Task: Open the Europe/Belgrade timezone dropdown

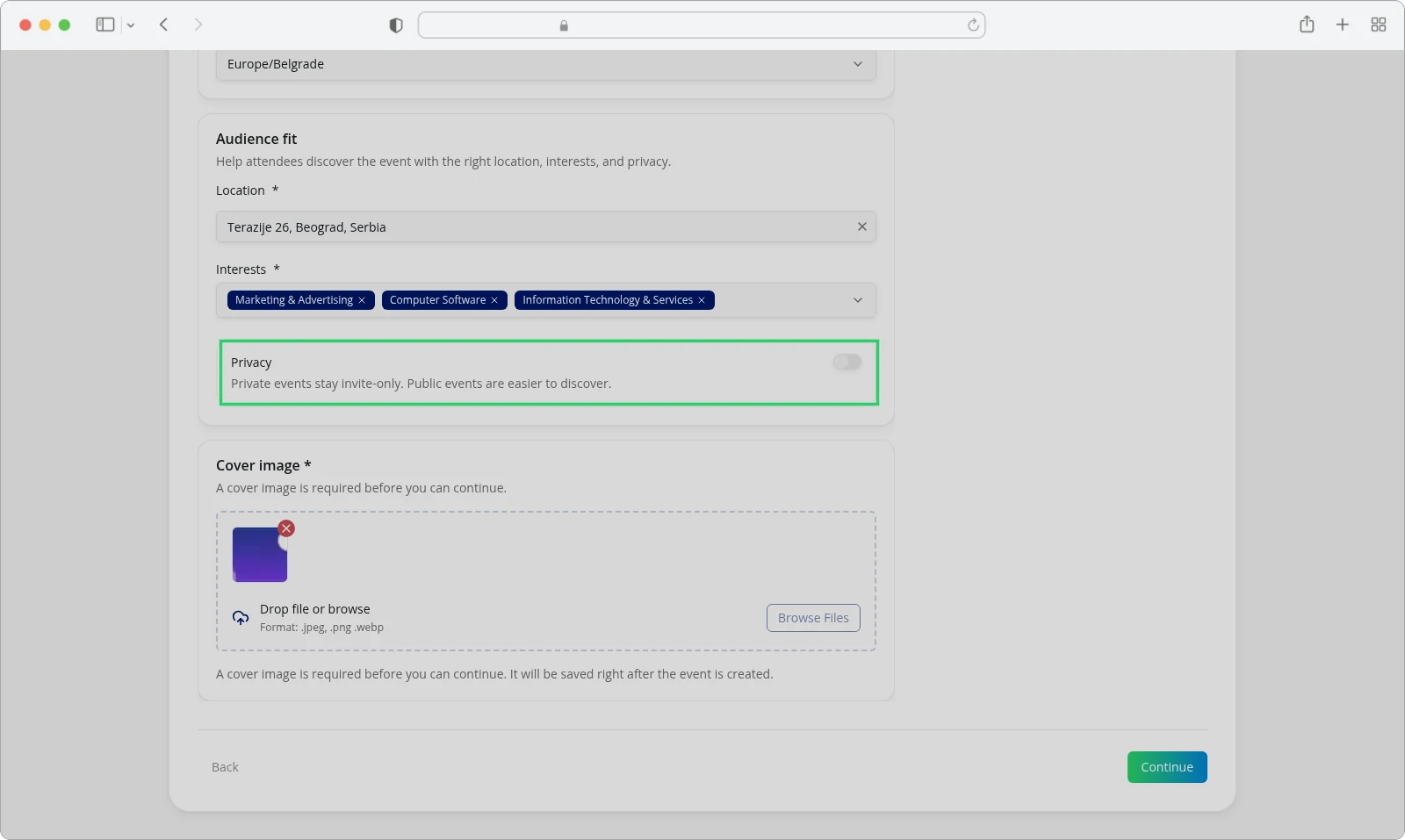Action: pos(545,64)
